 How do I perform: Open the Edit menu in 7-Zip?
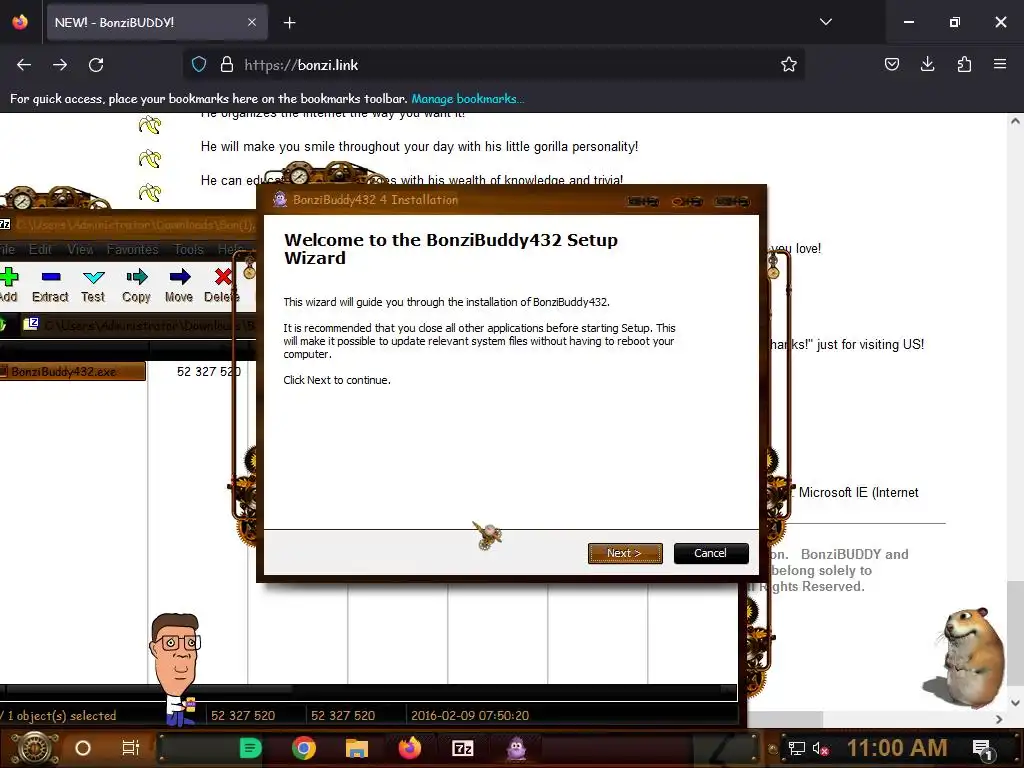coord(40,249)
